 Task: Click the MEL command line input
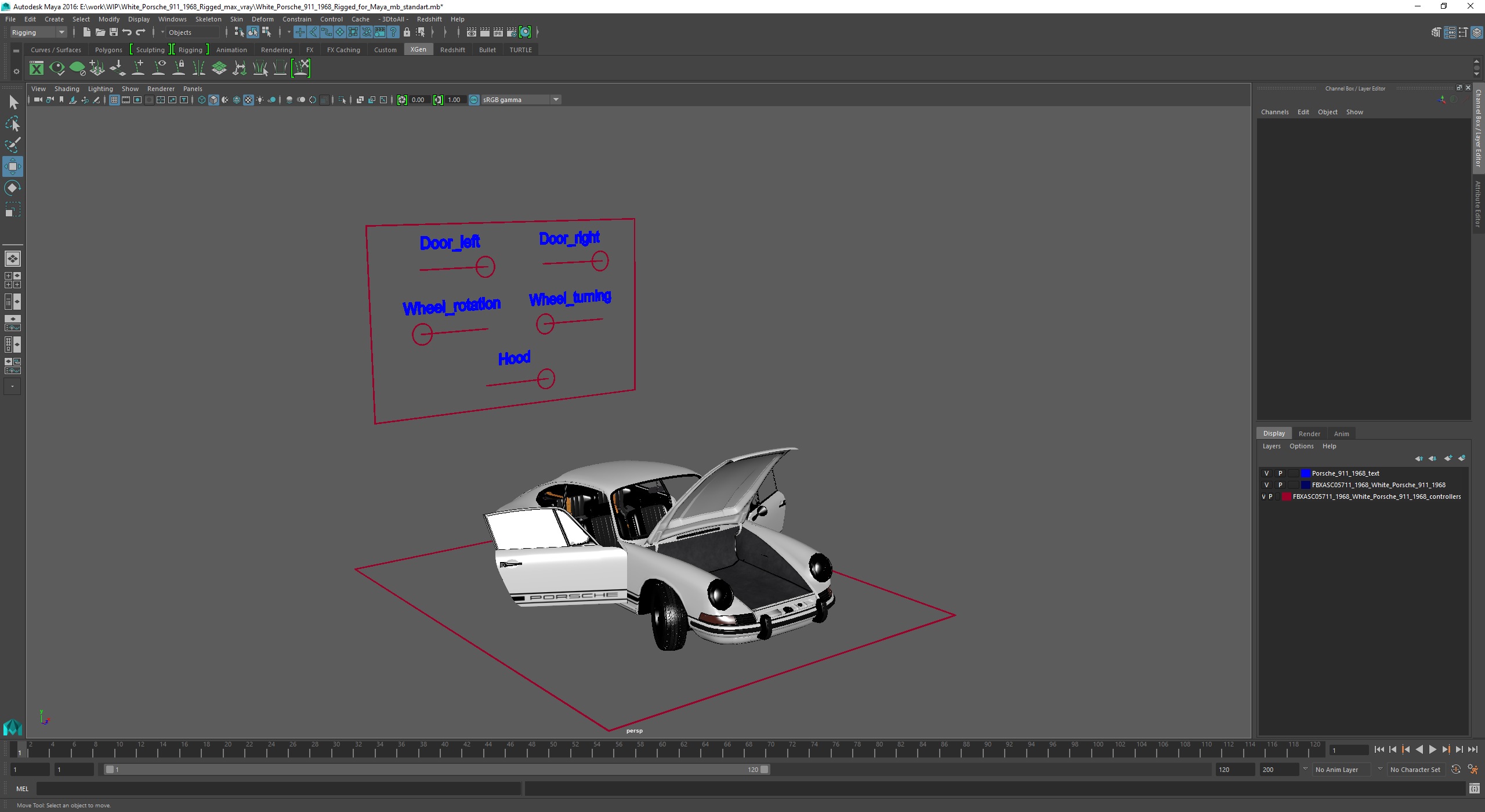point(278,789)
